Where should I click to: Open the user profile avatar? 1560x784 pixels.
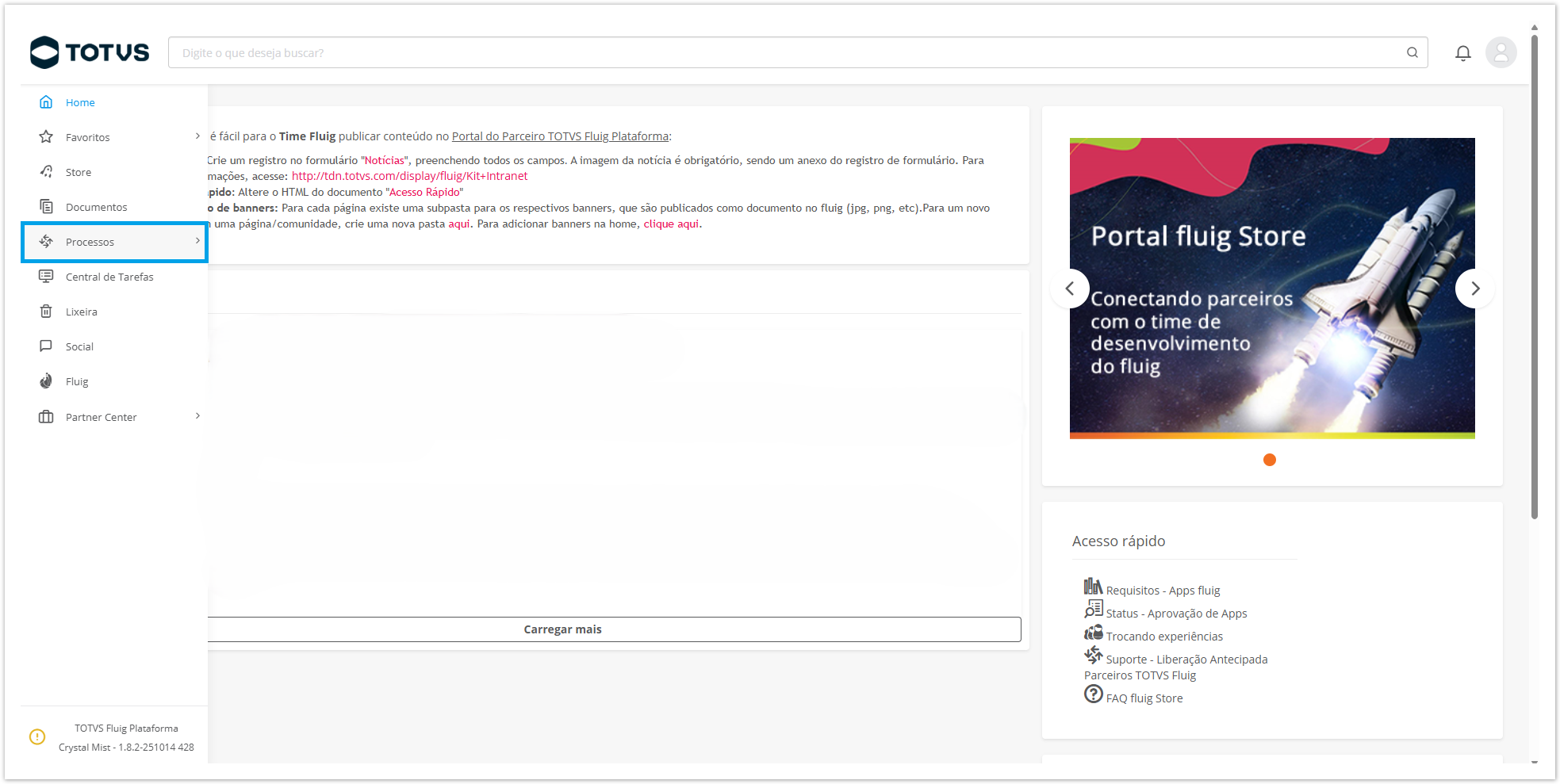point(1500,52)
